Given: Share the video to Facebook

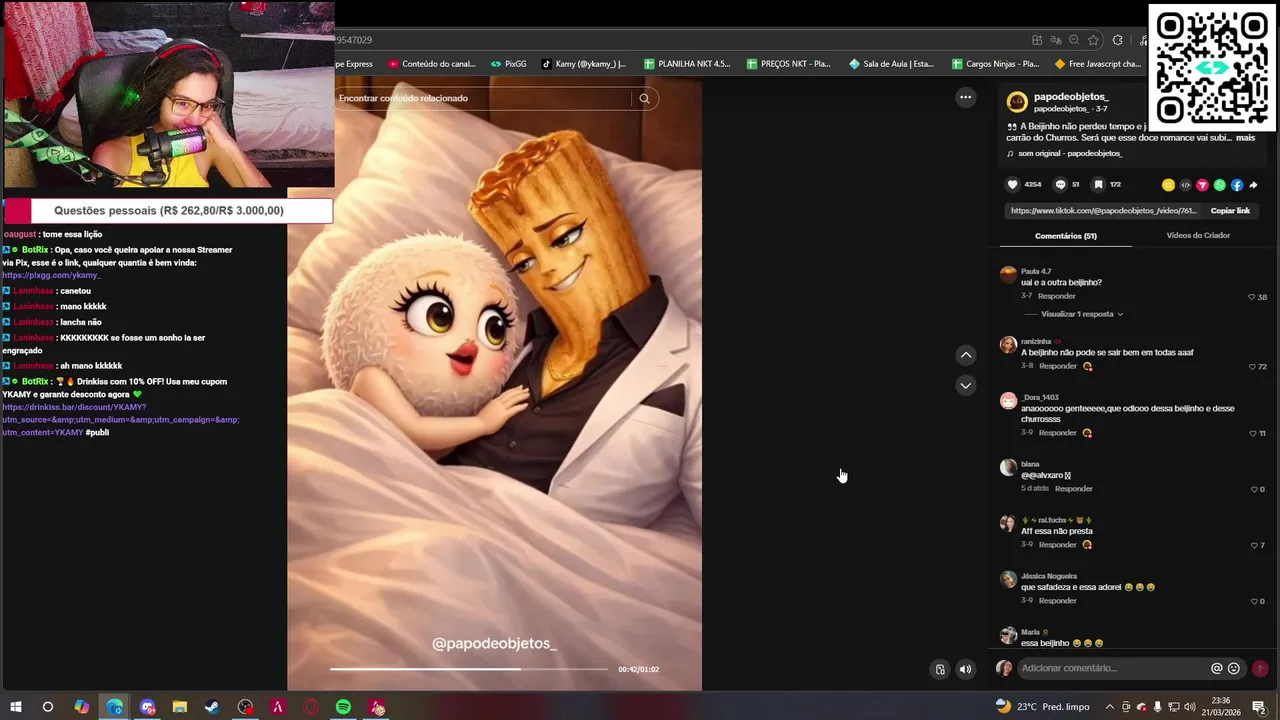Looking at the screenshot, I should pos(1237,185).
